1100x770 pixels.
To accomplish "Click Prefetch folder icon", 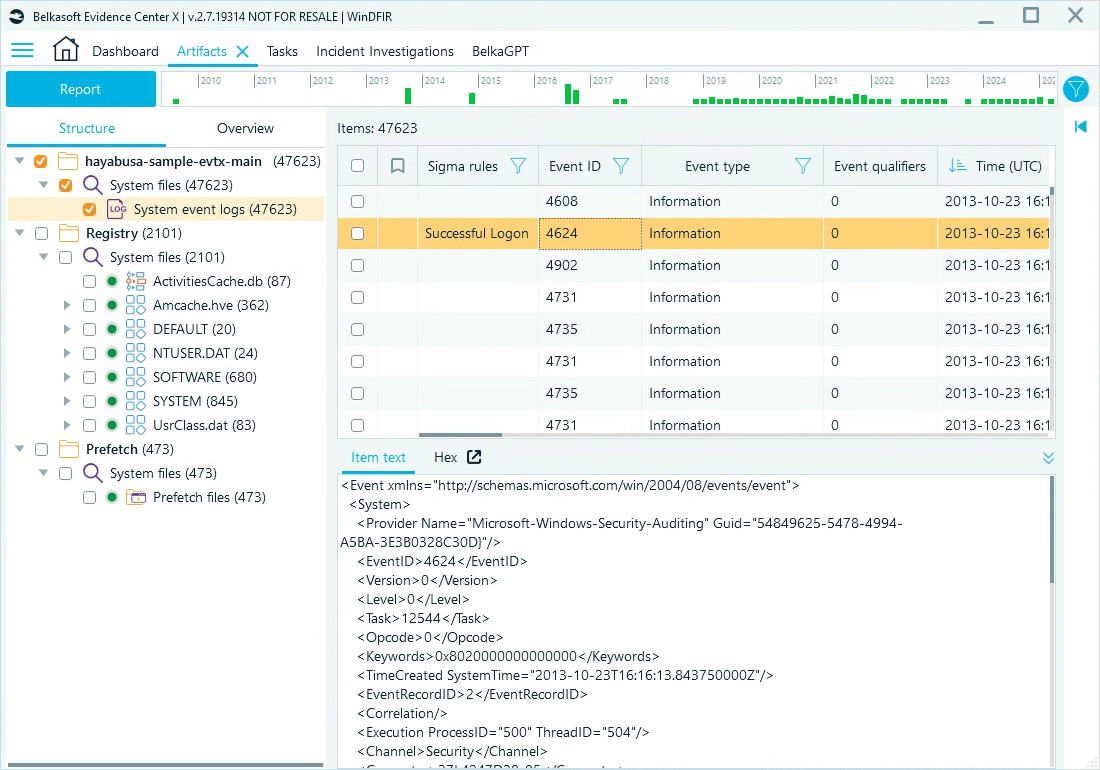I will pos(68,449).
